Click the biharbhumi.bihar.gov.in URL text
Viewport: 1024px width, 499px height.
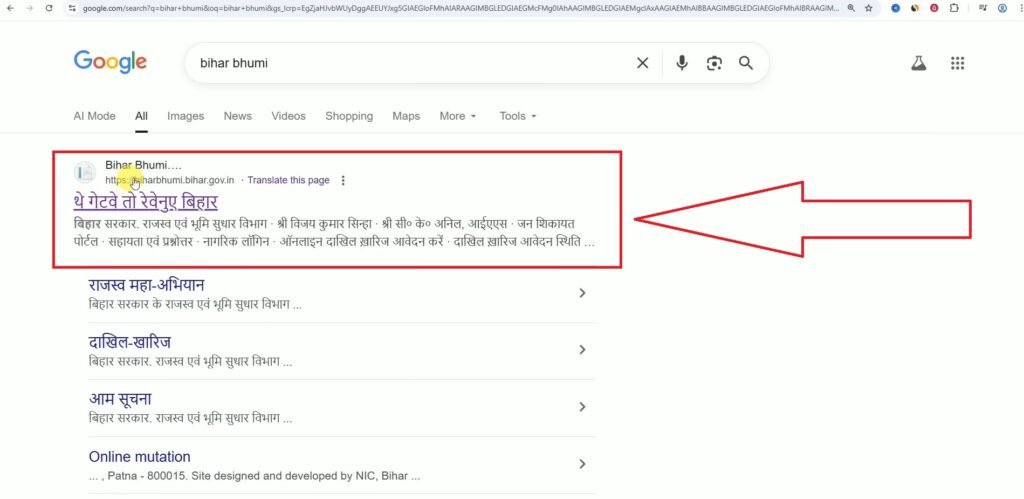pos(170,180)
